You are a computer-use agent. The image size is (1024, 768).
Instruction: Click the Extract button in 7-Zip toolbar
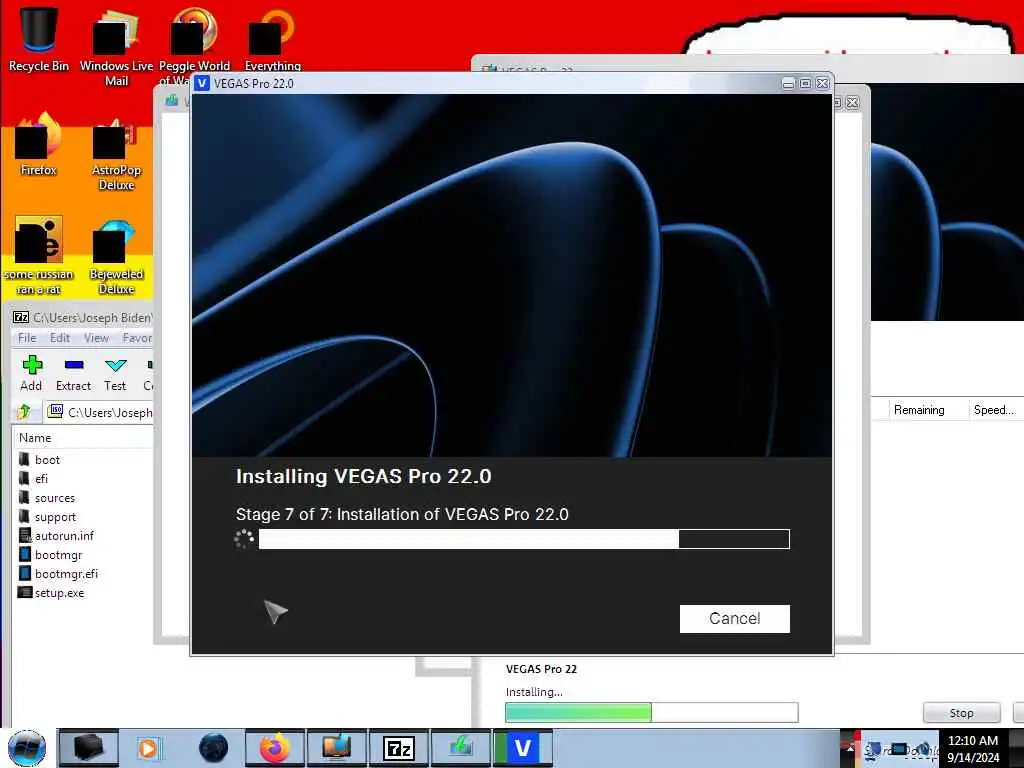[x=73, y=374]
